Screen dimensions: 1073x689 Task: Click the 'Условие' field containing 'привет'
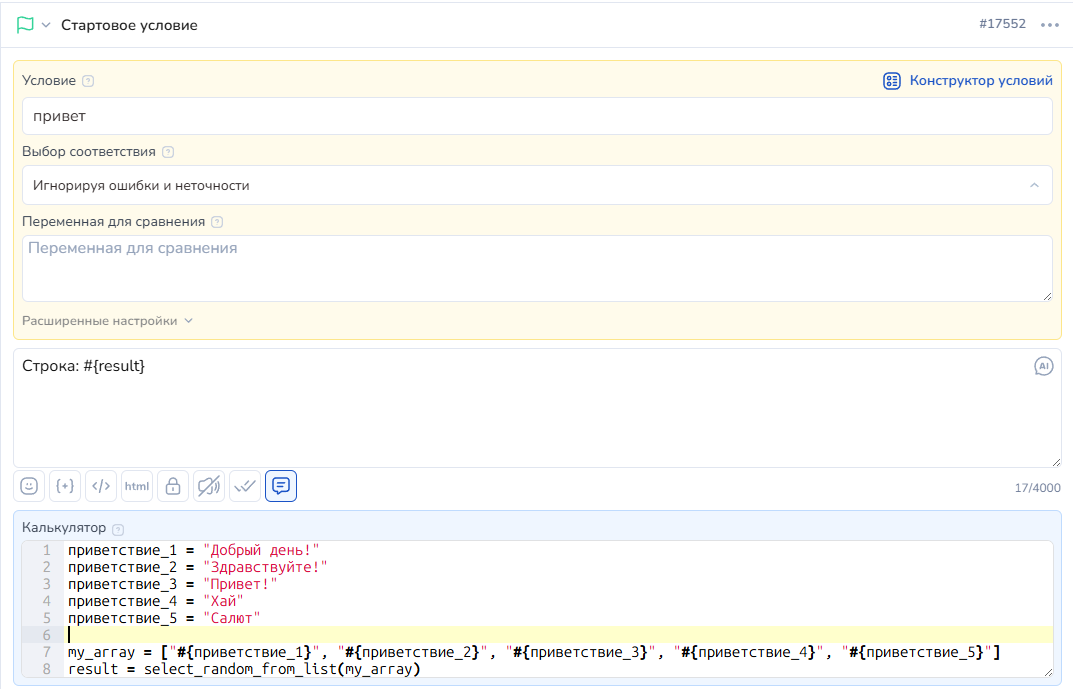tap(537, 116)
